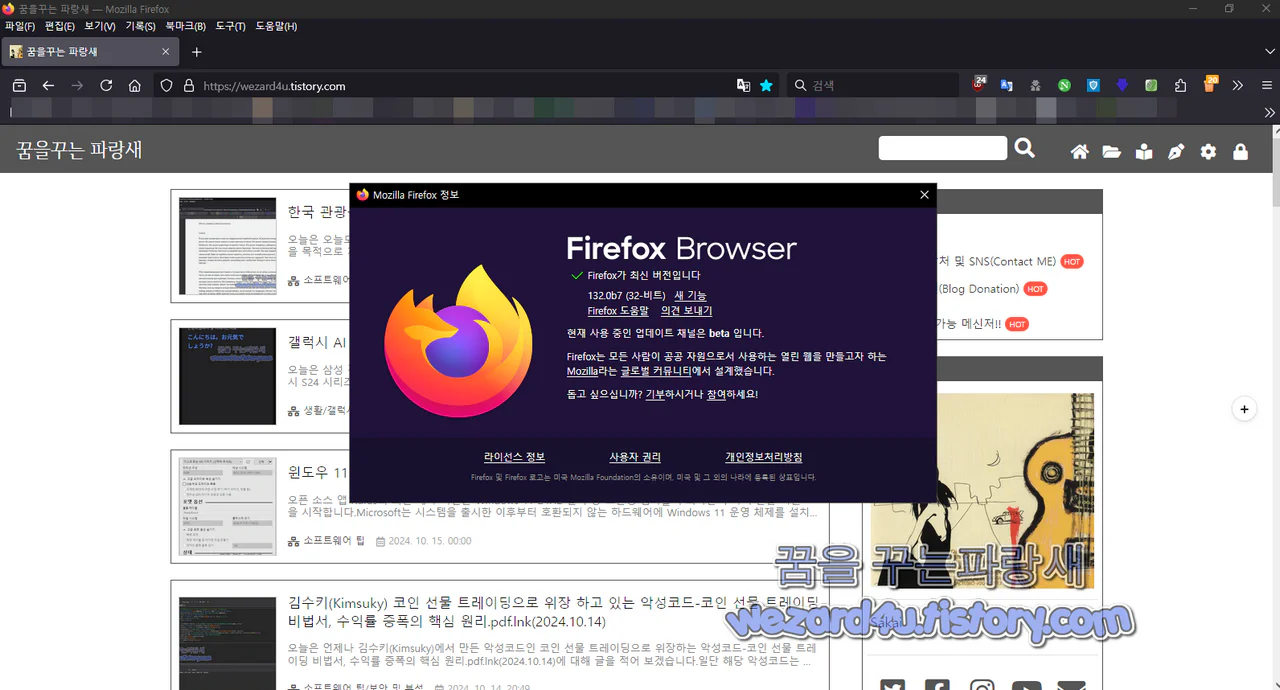
Task: Open the 도구(T) menu
Action: pyautogui.click(x=230, y=27)
